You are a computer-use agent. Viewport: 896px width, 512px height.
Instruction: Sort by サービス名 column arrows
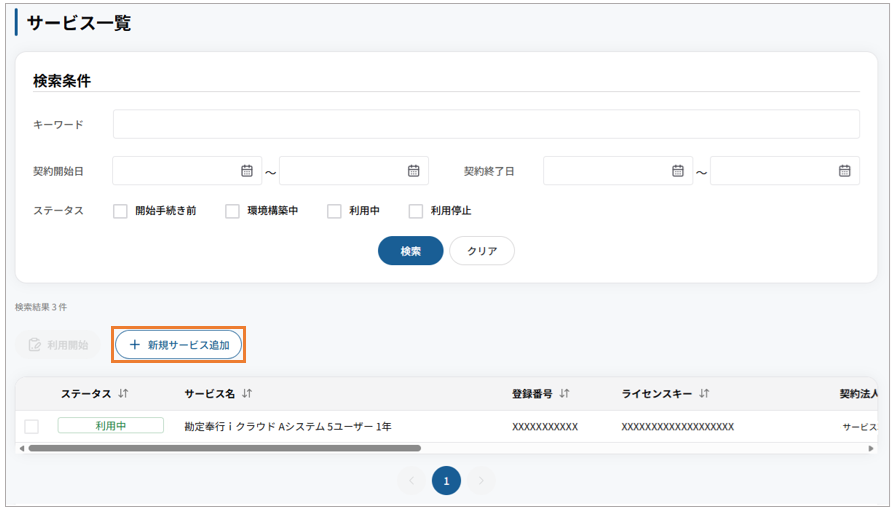[247, 393]
